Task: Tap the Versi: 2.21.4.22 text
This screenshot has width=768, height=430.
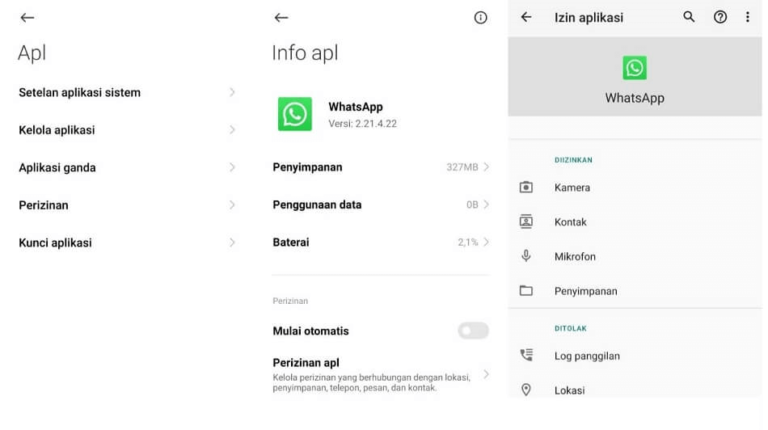Action: pyautogui.click(x=362, y=124)
